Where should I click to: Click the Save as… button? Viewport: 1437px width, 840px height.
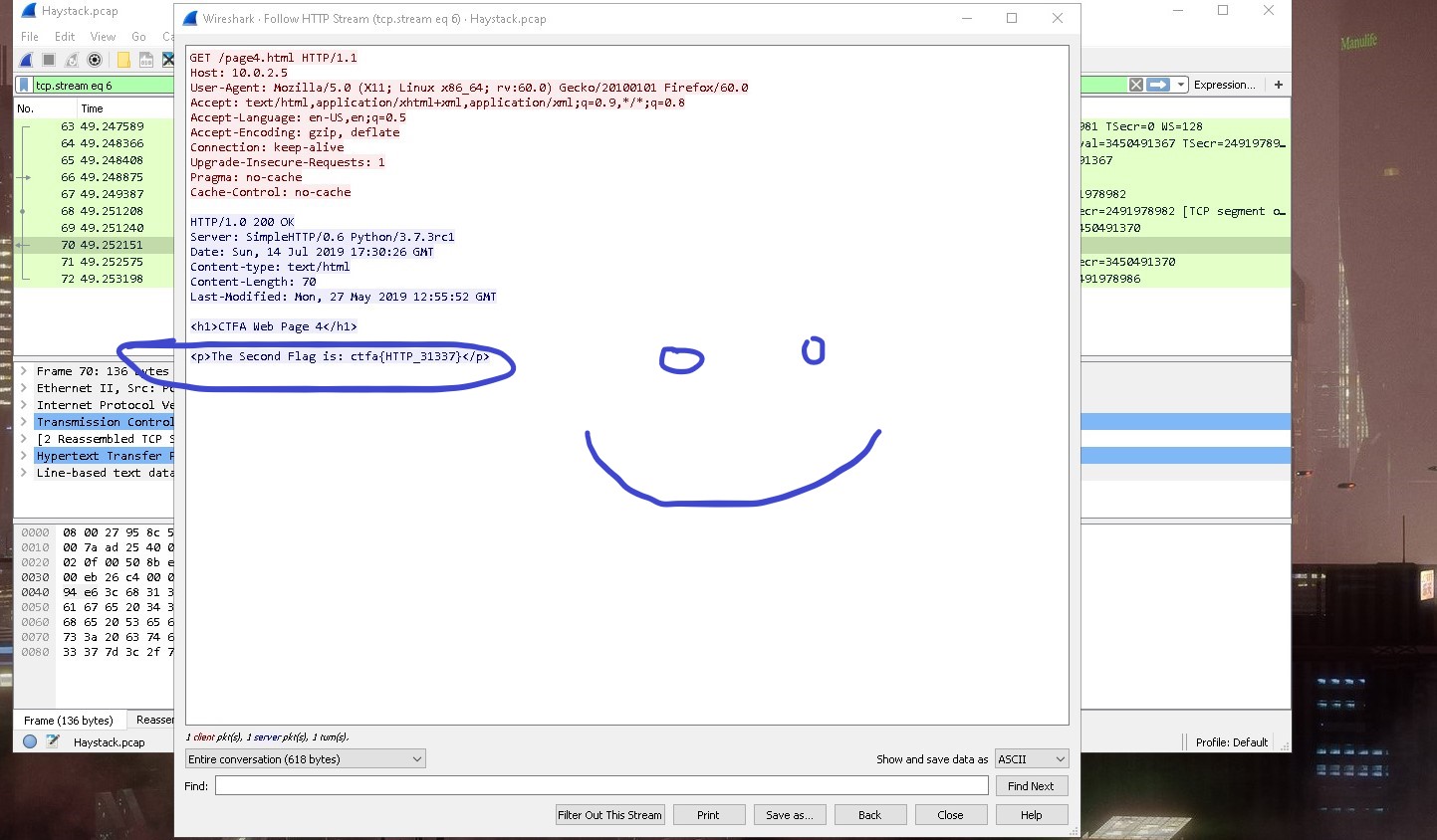coord(790,814)
